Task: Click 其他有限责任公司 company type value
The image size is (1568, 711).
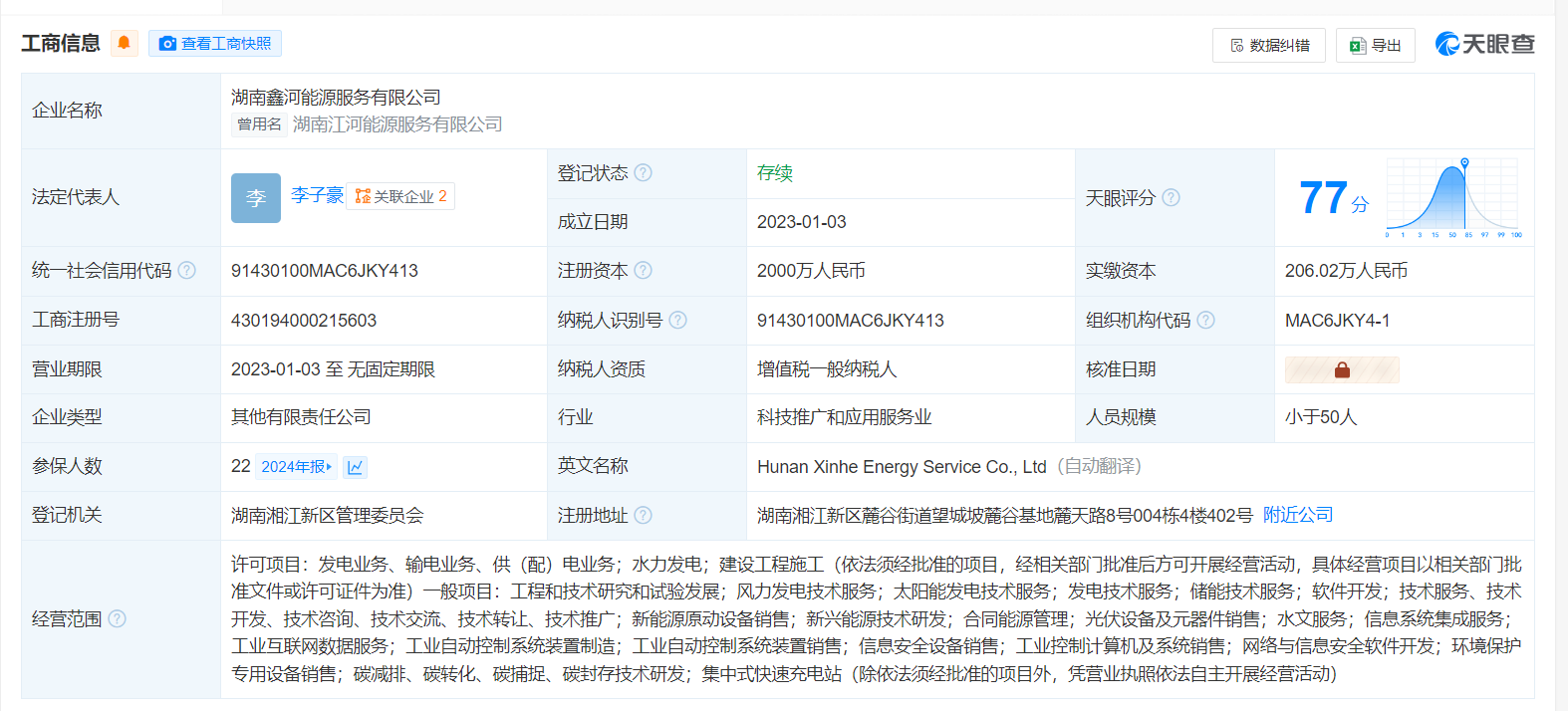Action: tap(301, 417)
